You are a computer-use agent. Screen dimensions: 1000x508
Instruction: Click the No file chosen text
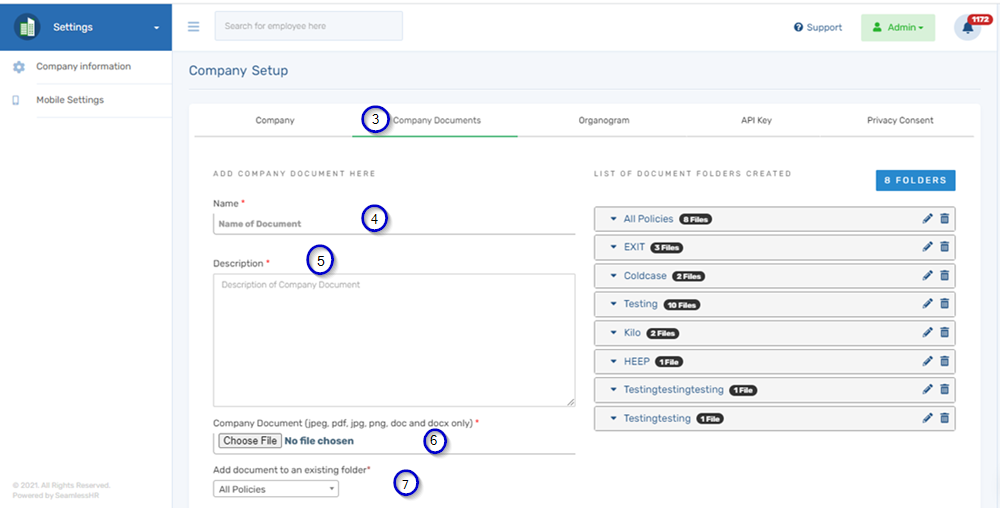pos(319,440)
